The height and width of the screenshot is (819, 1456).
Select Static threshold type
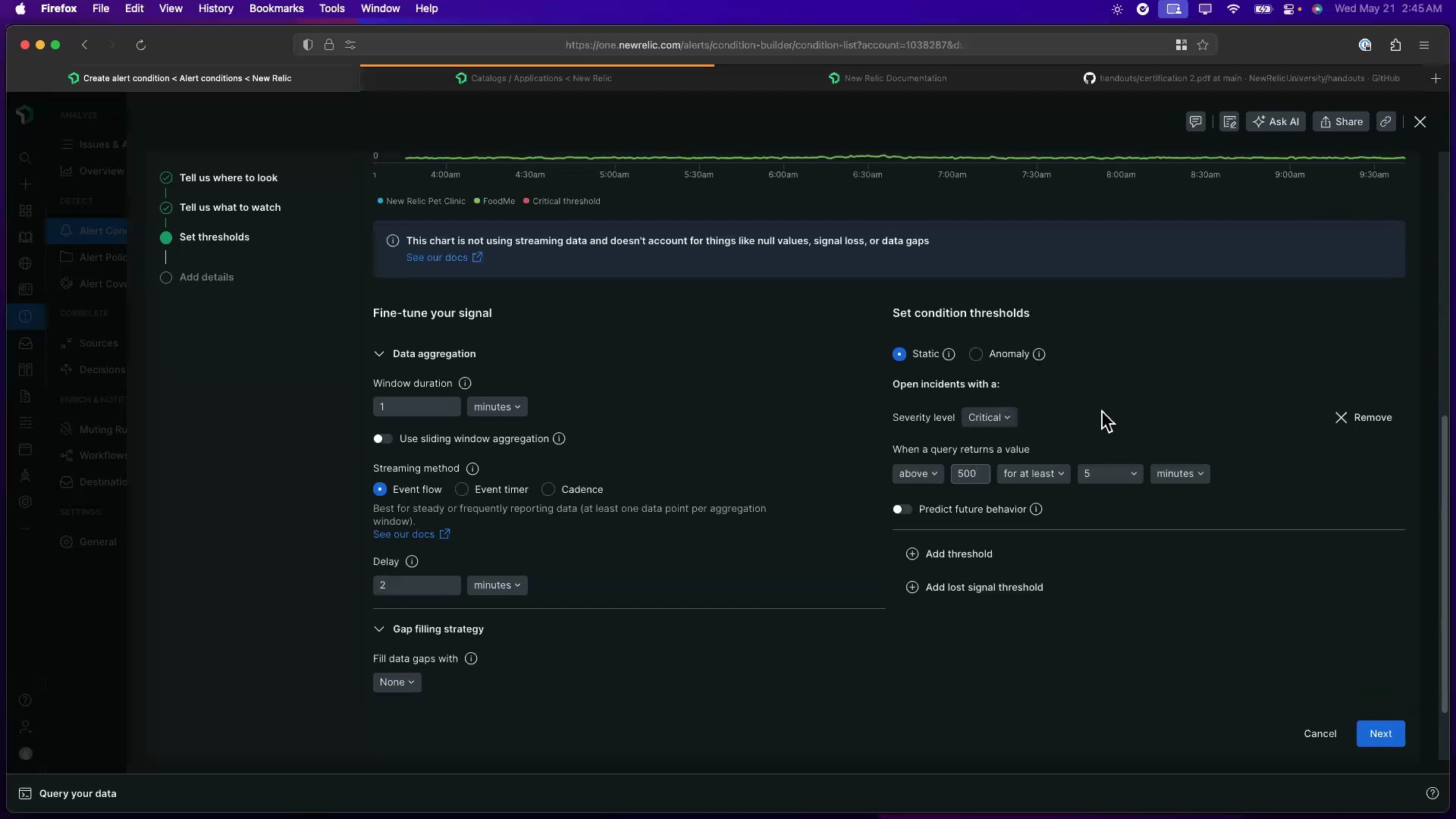pos(899,354)
